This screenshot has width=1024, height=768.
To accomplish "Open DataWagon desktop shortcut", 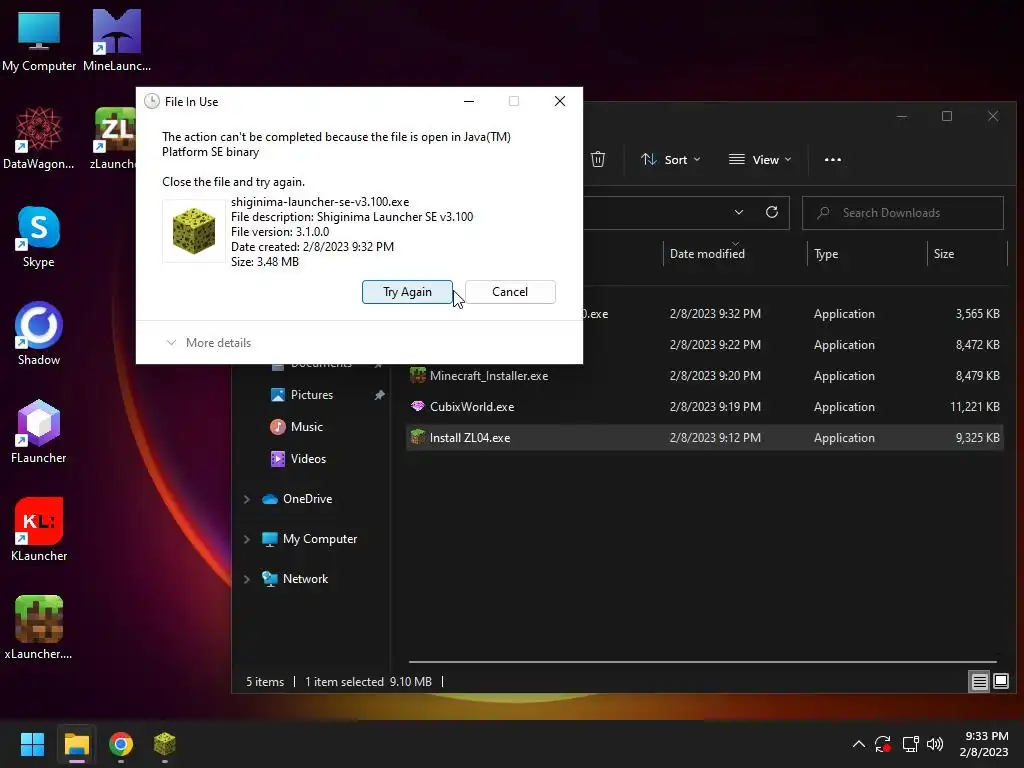I will 39,138.
